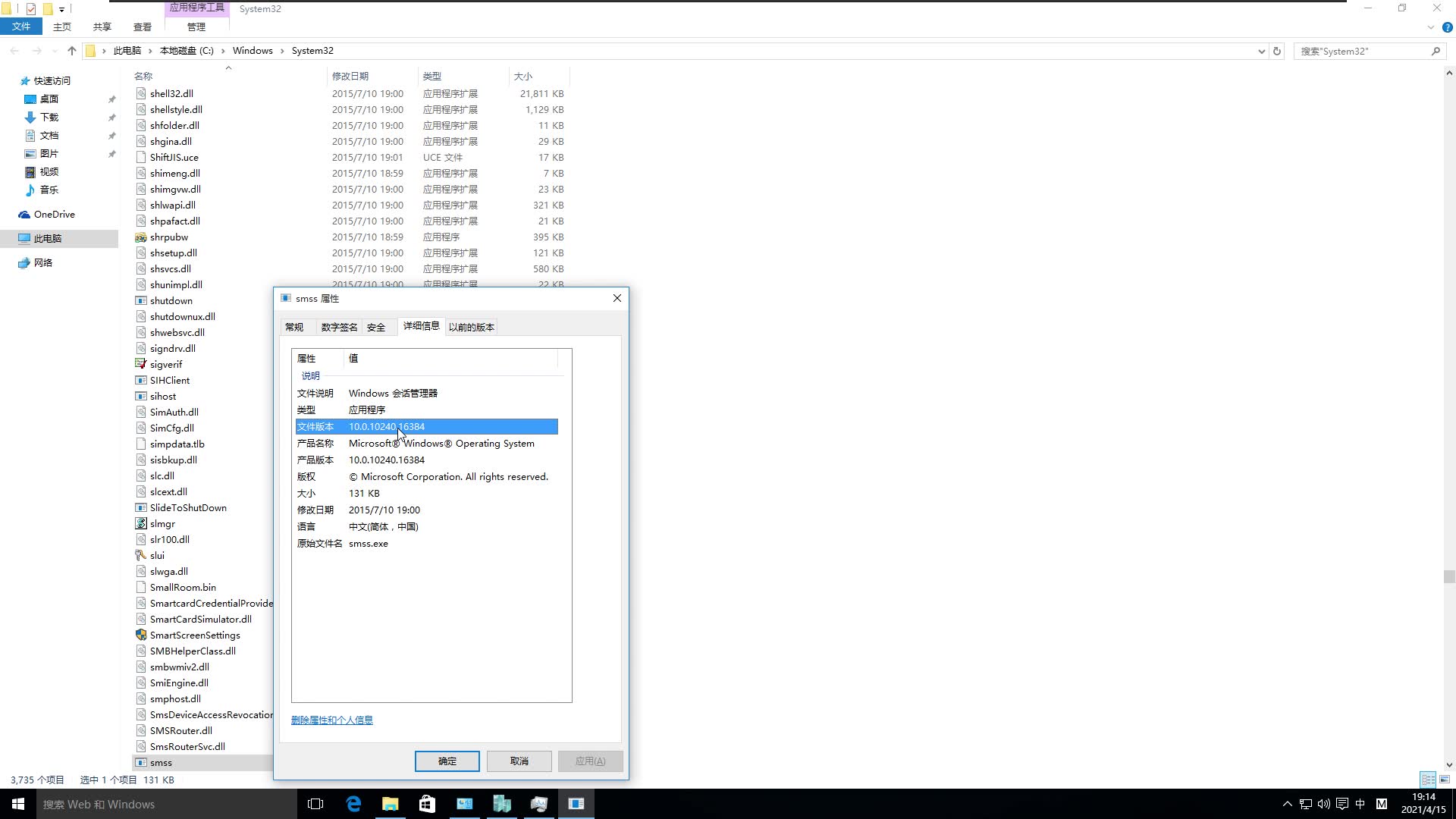Open recent locations dropdown arrow
This screenshot has width=1456, height=819.
(55, 51)
